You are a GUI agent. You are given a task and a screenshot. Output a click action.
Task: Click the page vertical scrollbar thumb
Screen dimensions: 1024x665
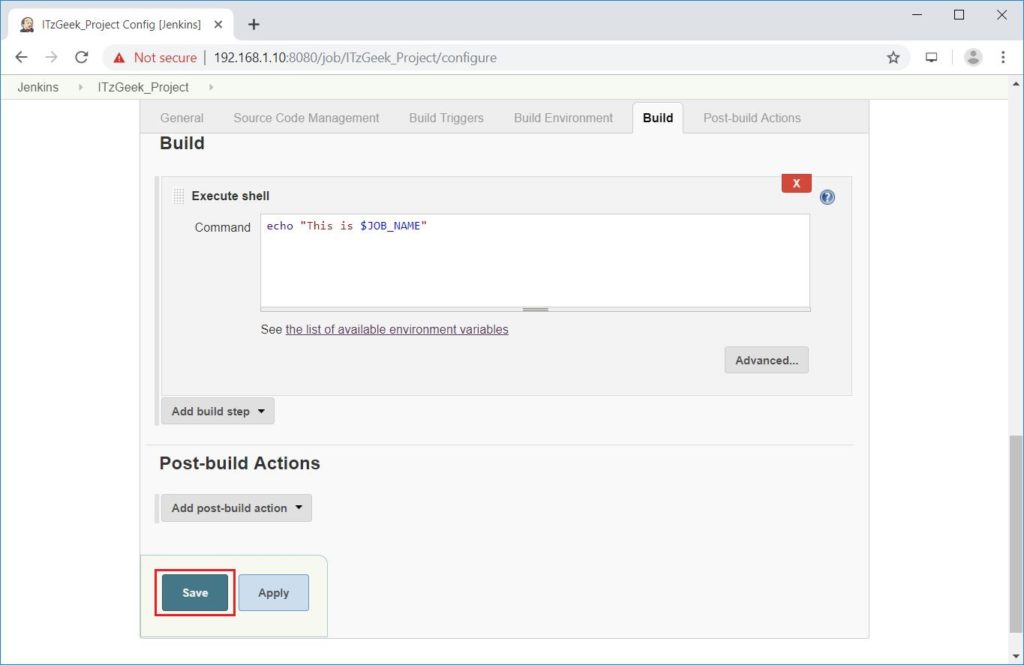click(x=1016, y=534)
